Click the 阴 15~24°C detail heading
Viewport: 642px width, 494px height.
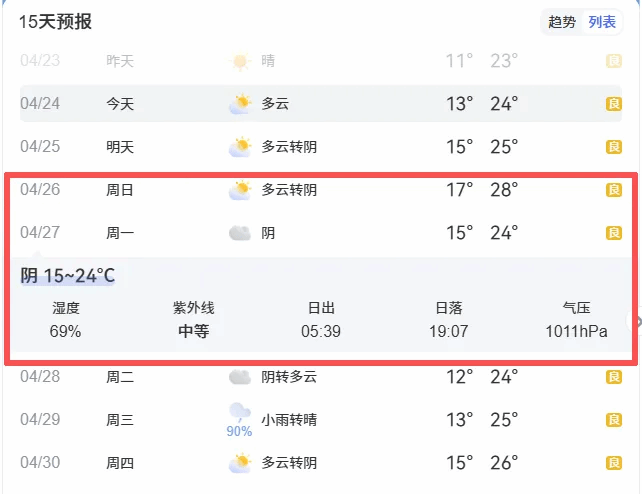(68, 275)
